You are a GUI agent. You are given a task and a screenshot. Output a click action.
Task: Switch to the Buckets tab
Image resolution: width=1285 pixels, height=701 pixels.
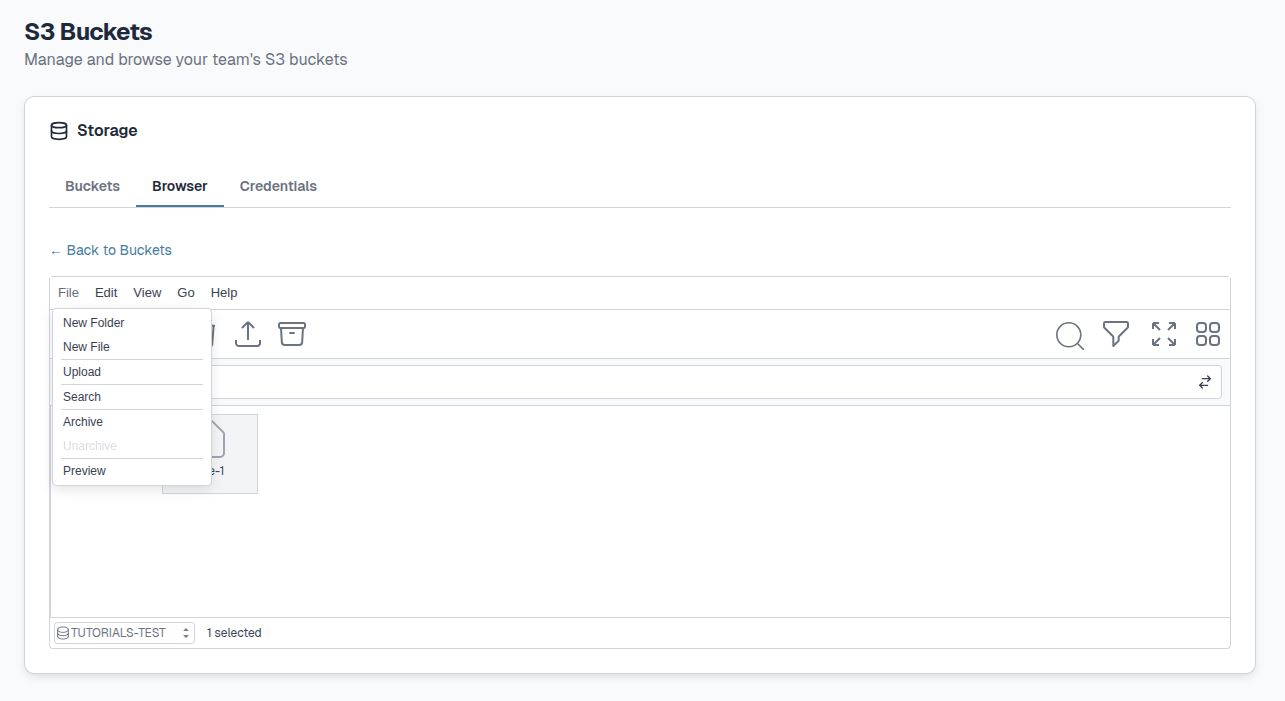click(92, 186)
